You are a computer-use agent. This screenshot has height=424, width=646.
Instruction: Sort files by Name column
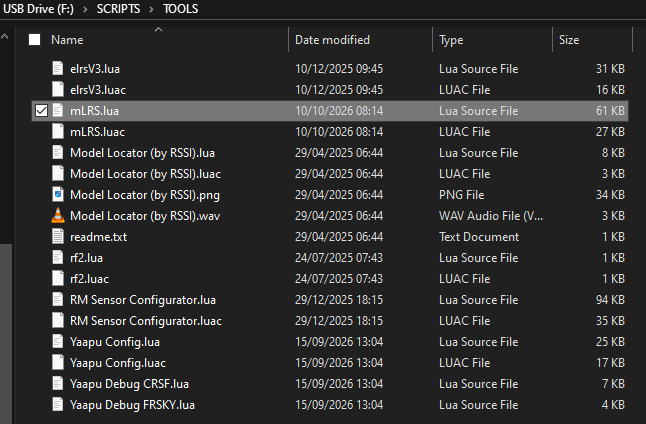(67, 40)
